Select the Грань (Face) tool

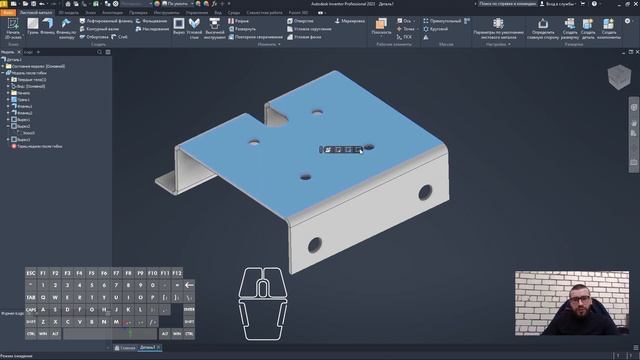pos(33,27)
